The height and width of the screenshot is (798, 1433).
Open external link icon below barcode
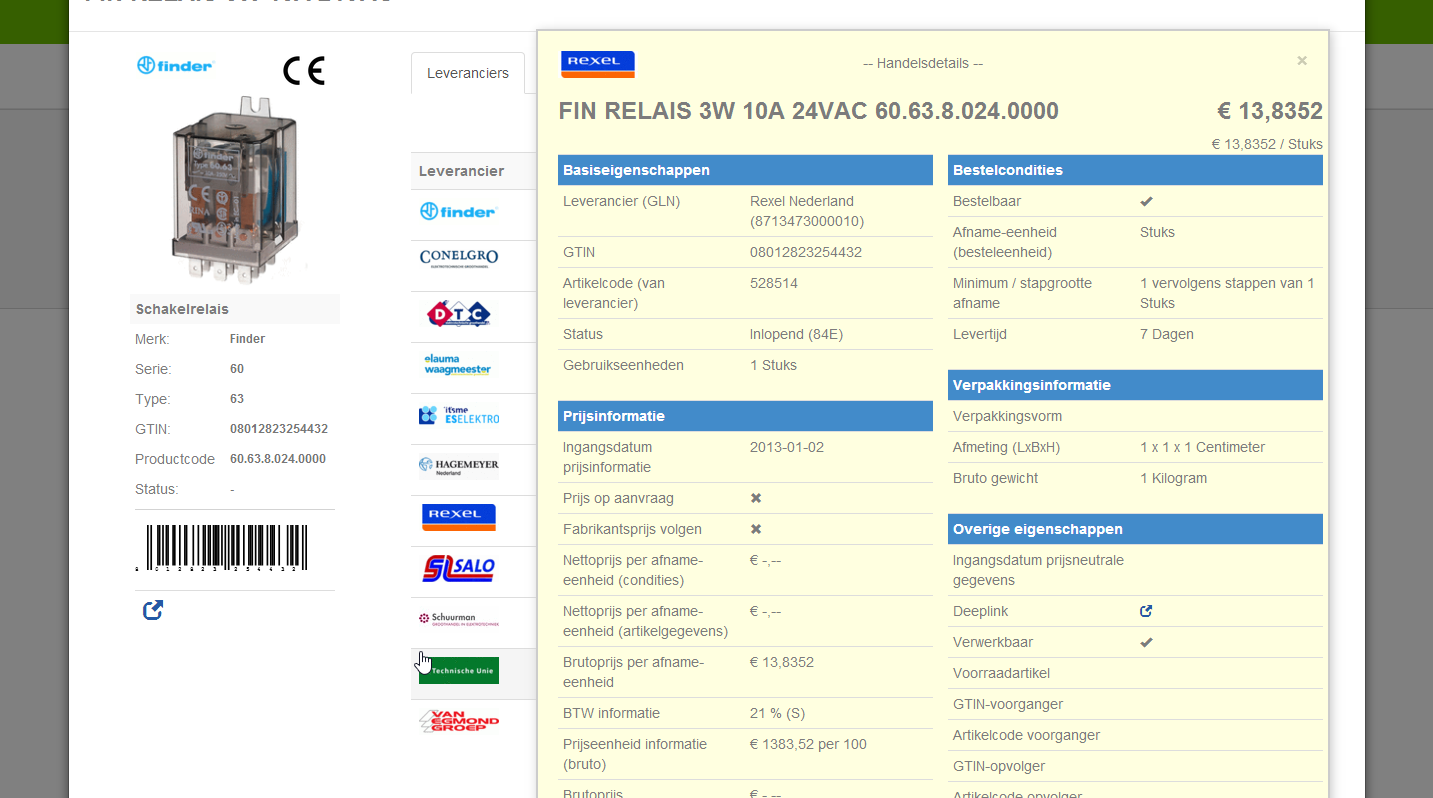(153, 610)
